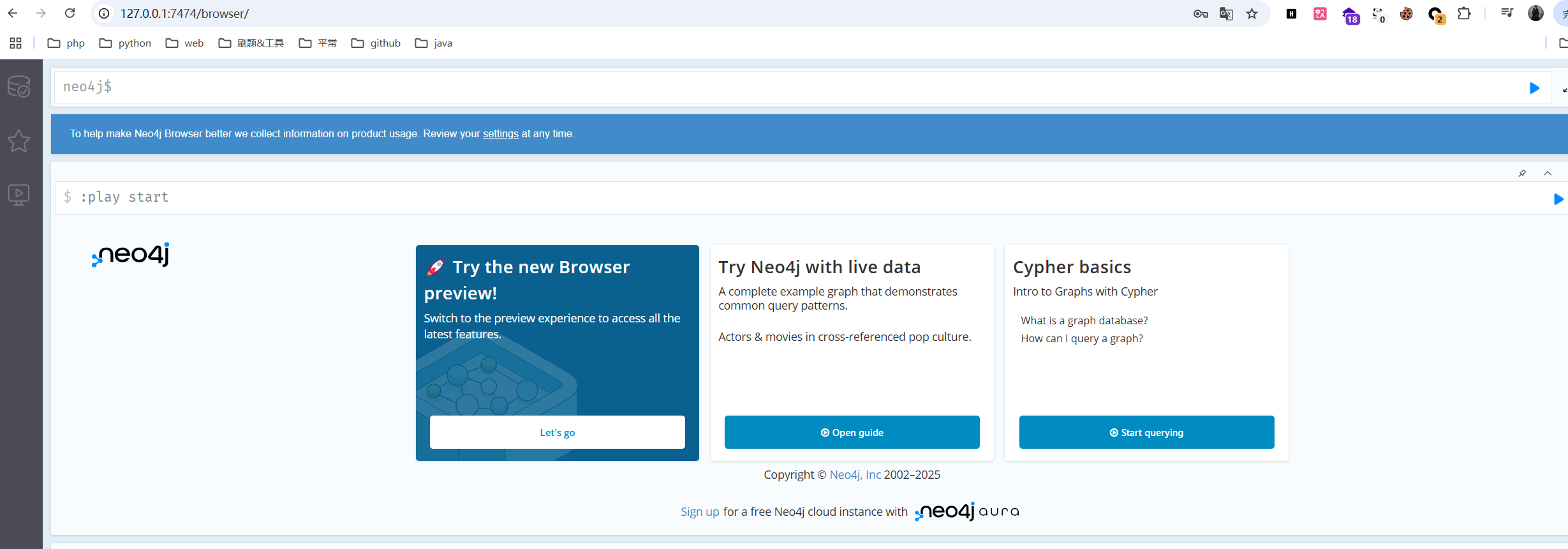This screenshot has height=549, width=1568.
Task: Pin the :play start frame
Action: [x=1522, y=173]
